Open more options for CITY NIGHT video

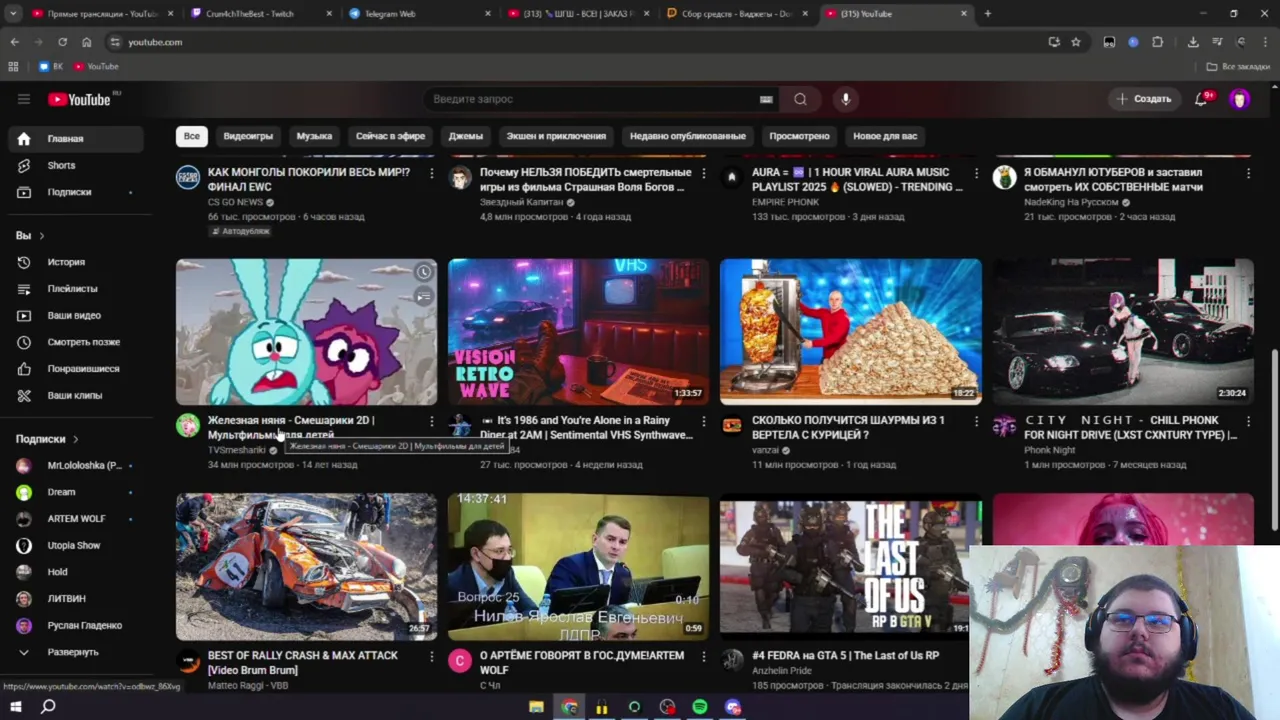pos(1248,422)
